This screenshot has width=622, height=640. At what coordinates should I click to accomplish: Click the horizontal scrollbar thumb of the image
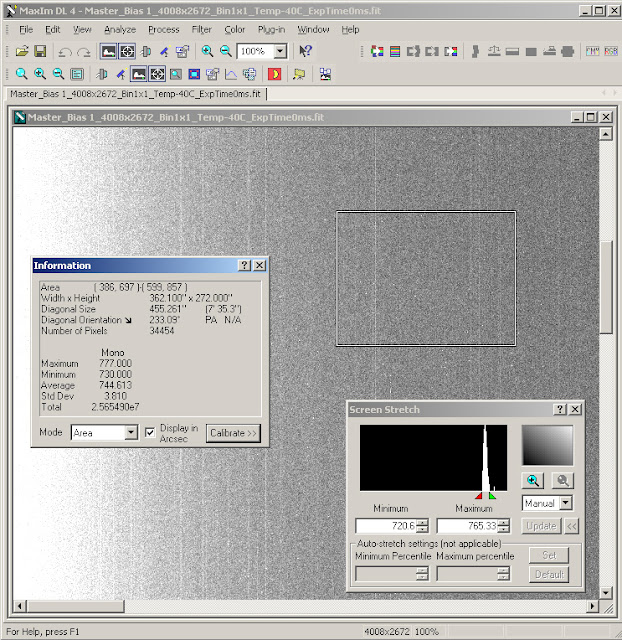click(76, 606)
